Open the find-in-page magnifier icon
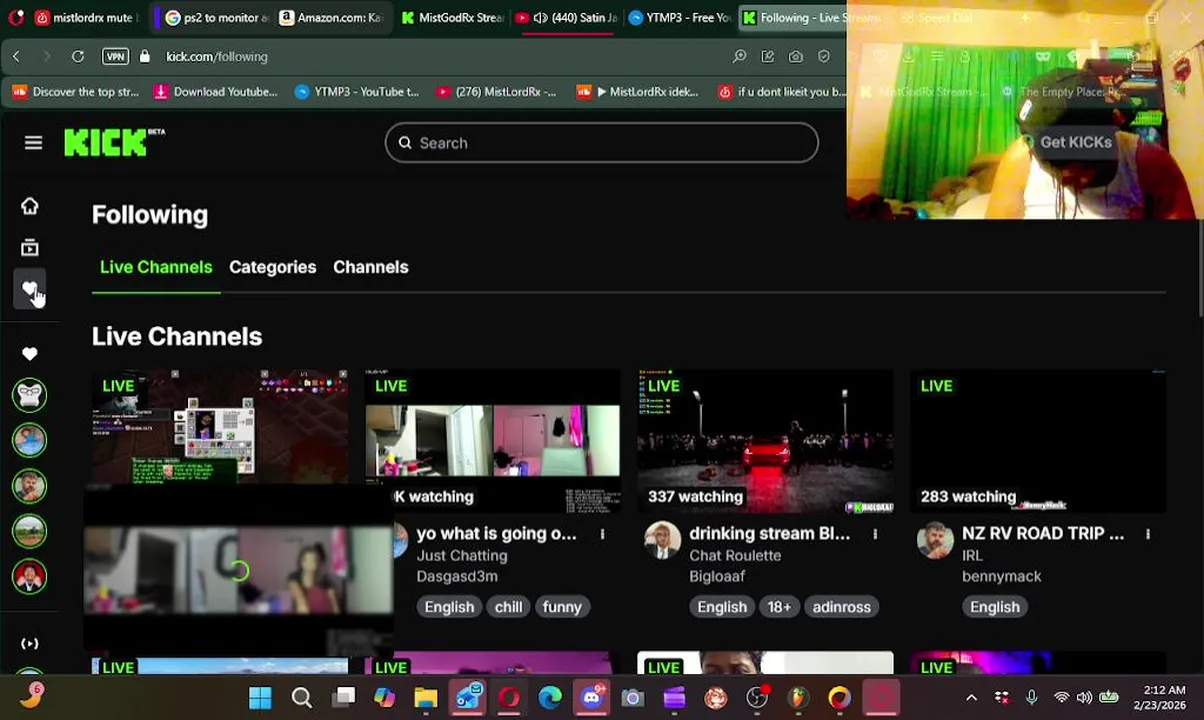The height and width of the screenshot is (720, 1204). pyautogui.click(x=740, y=57)
